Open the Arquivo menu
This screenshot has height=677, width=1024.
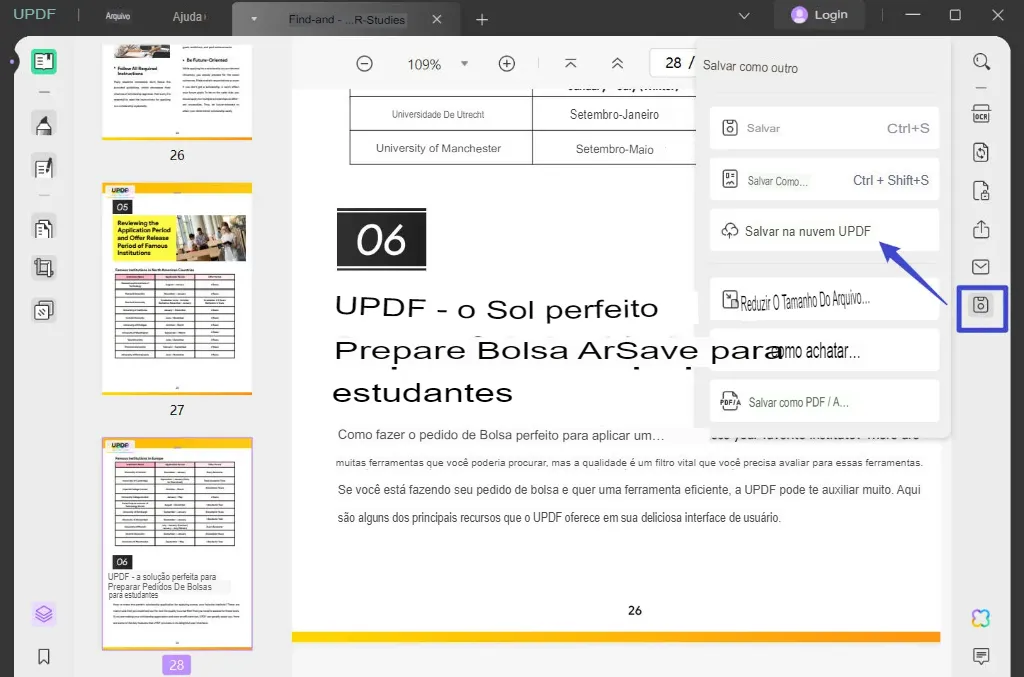pyautogui.click(x=118, y=16)
